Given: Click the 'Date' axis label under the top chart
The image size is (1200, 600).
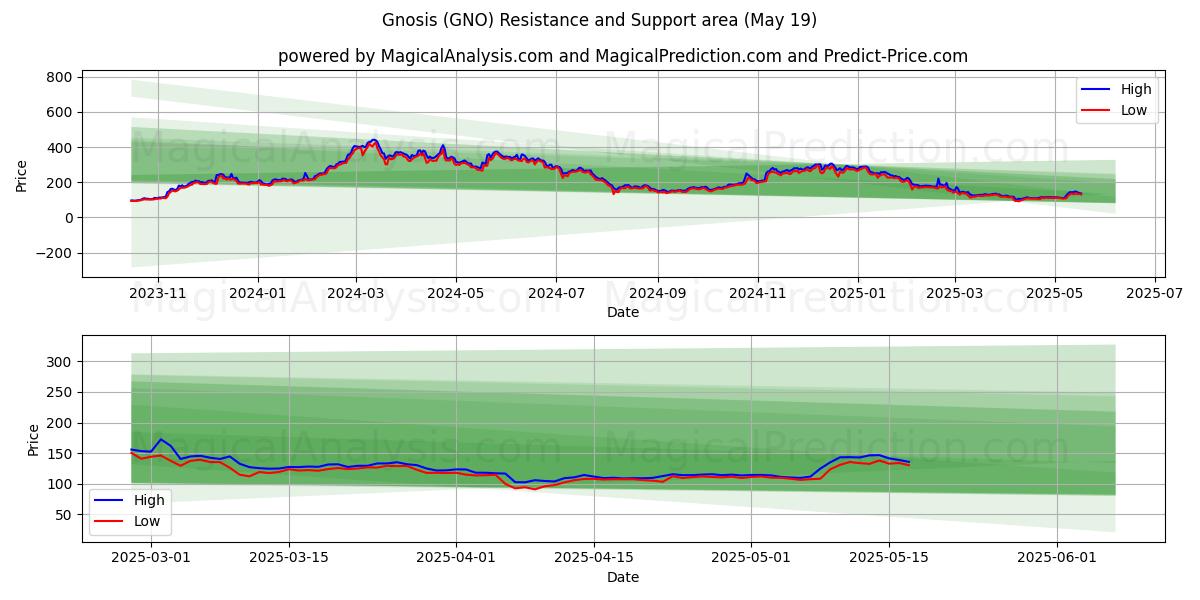Looking at the screenshot, I should 623,313.
